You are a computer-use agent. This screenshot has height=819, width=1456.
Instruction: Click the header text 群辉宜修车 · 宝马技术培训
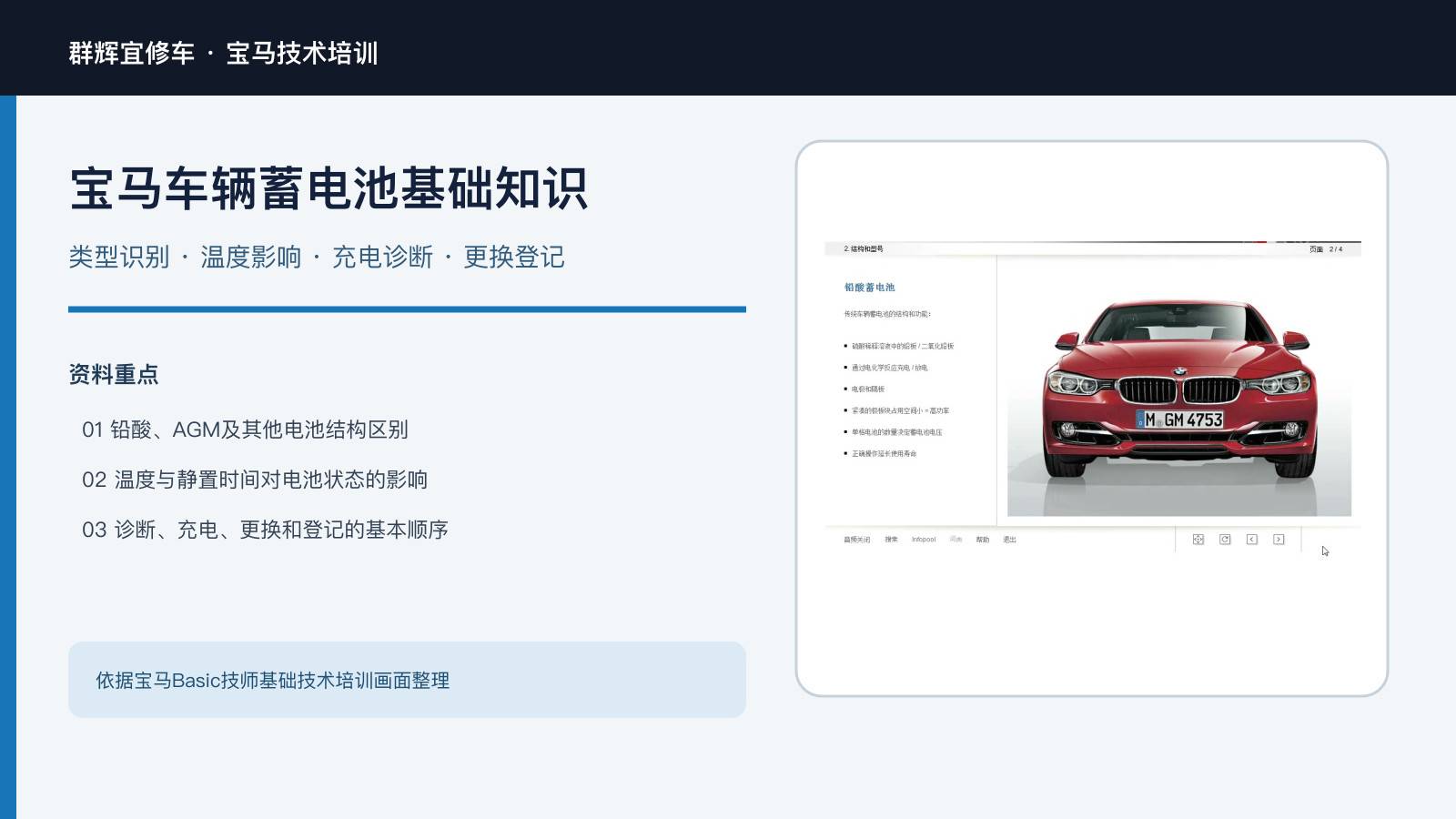[224, 53]
